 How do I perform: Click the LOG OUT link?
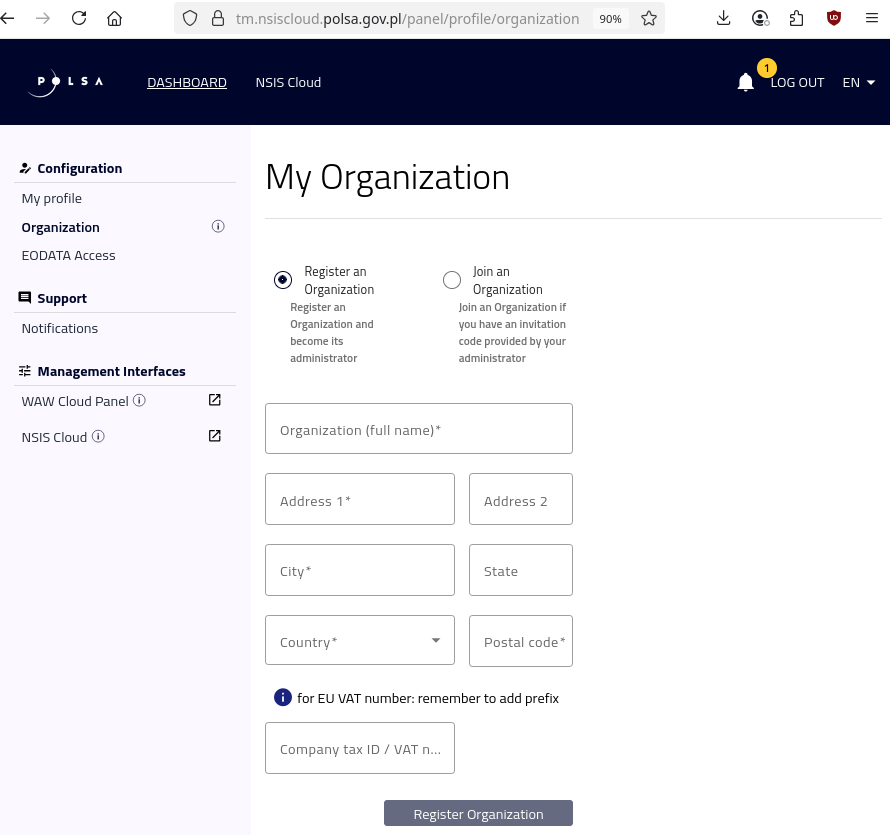click(x=797, y=82)
